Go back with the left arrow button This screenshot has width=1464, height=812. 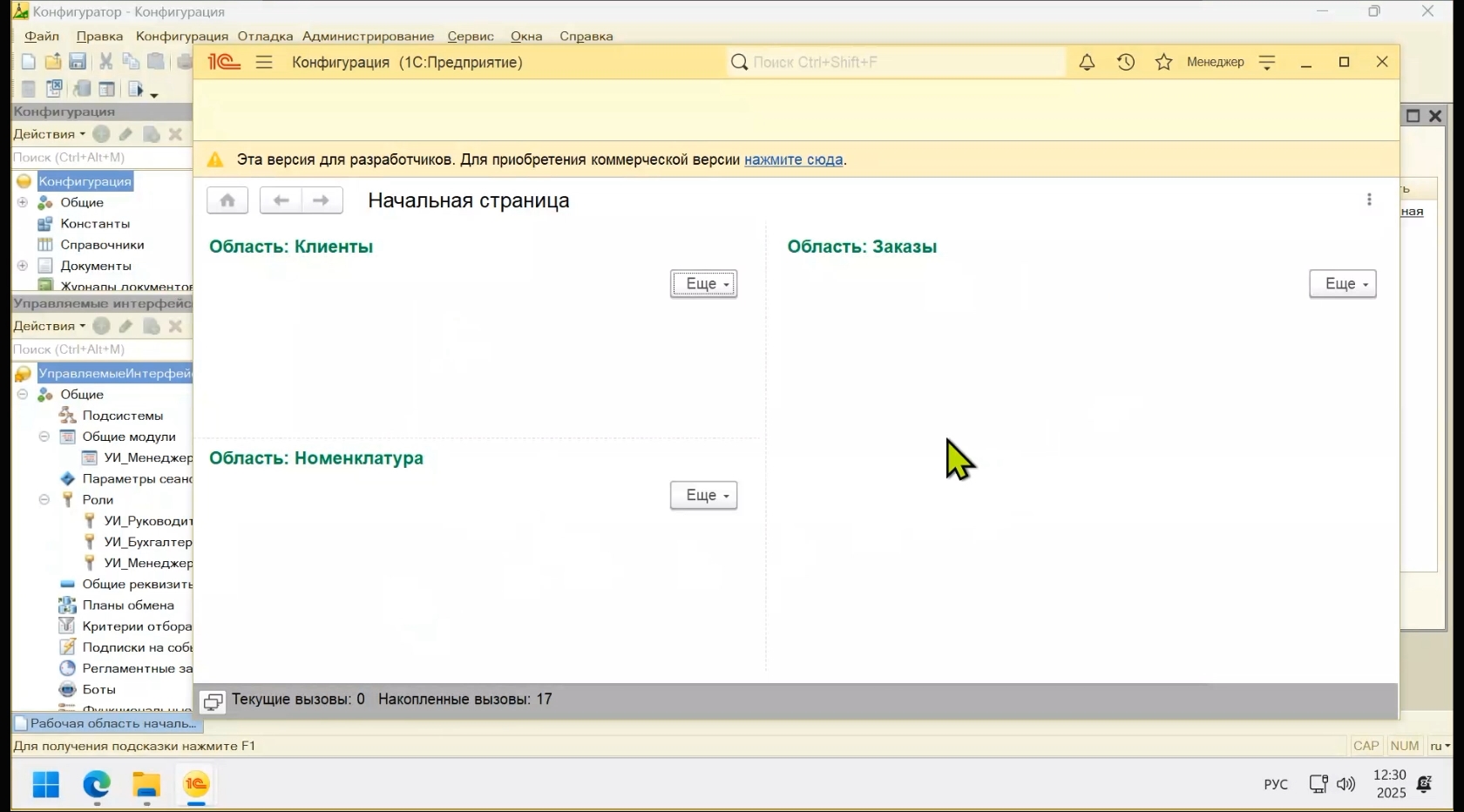pyautogui.click(x=281, y=200)
